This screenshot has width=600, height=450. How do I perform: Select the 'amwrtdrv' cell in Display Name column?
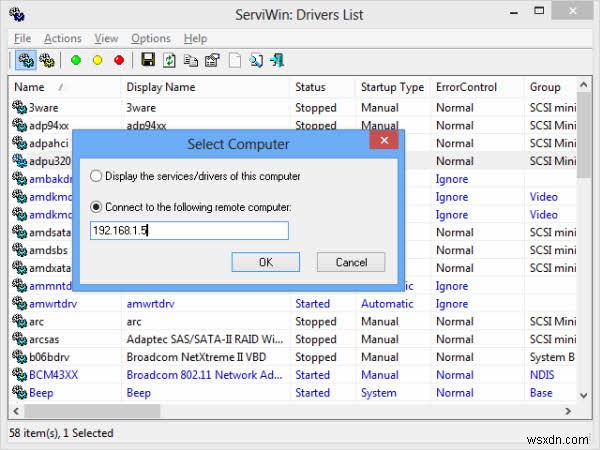click(x=150, y=303)
